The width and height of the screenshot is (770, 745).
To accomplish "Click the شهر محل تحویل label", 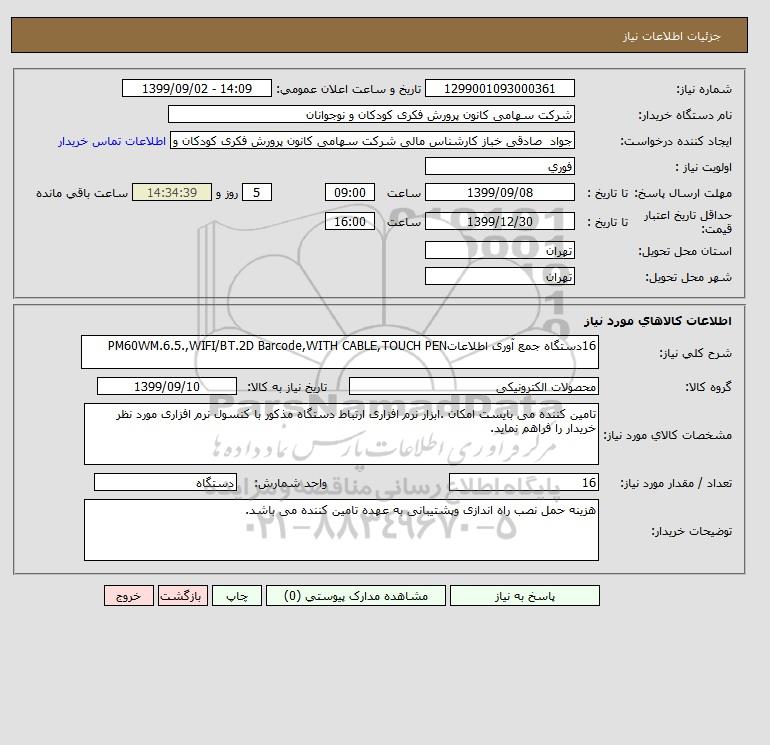I will point(688,277).
